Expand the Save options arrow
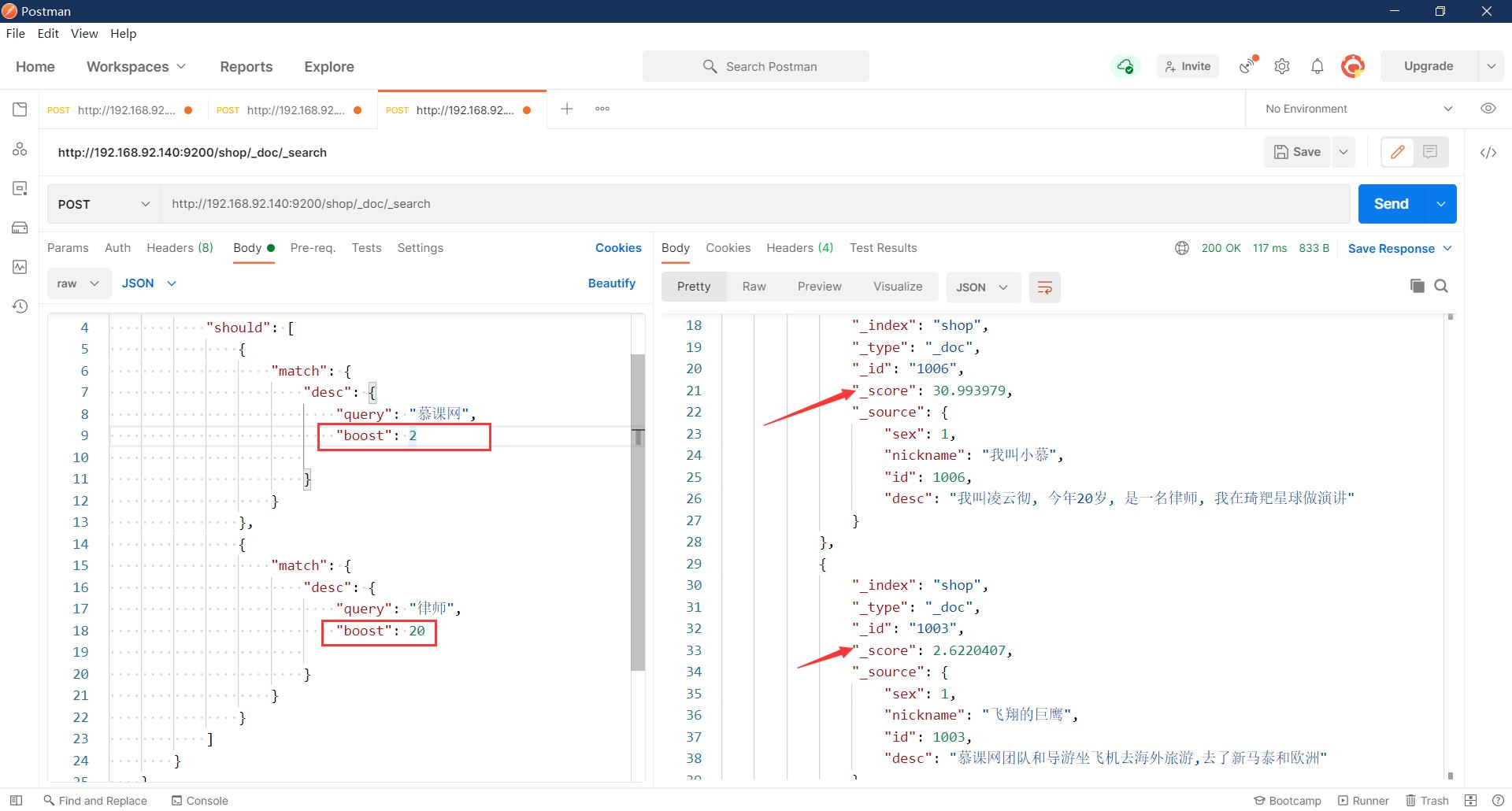This screenshot has width=1512, height=811. pyautogui.click(x=1343, y=152)
